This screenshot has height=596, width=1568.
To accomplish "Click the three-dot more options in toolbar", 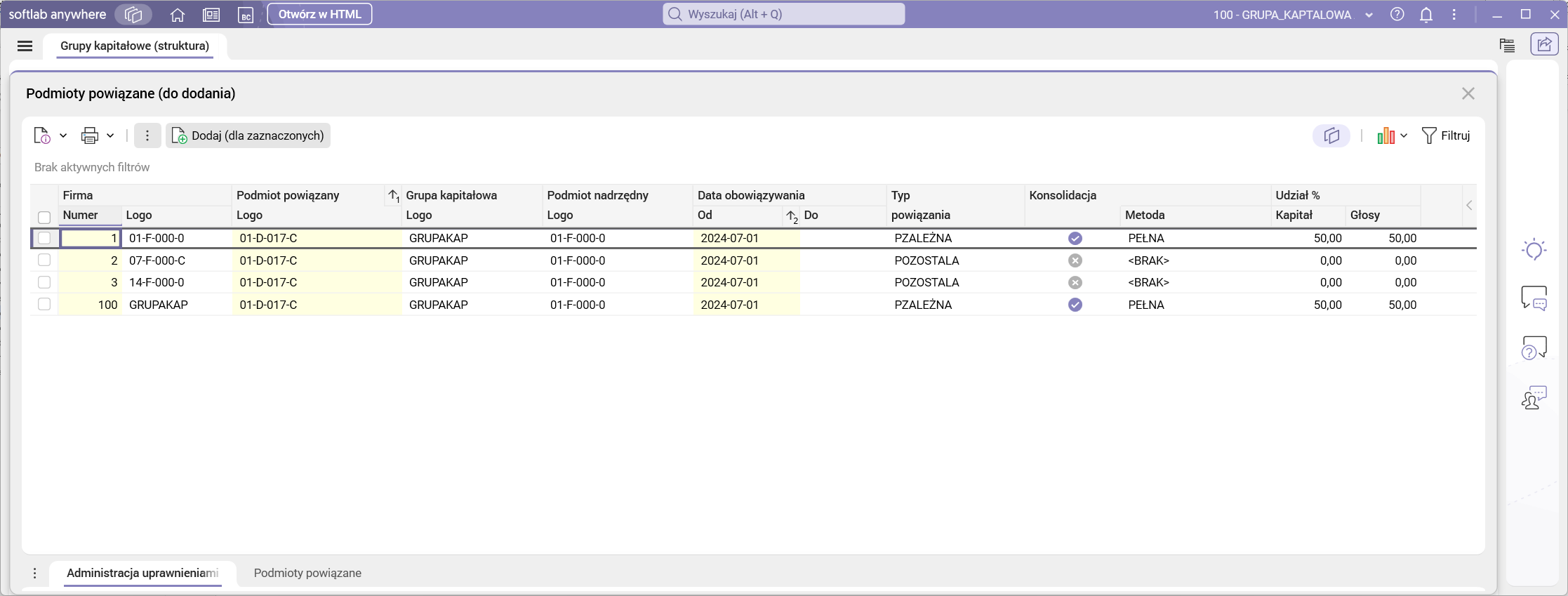I will [x=147, y=135].
